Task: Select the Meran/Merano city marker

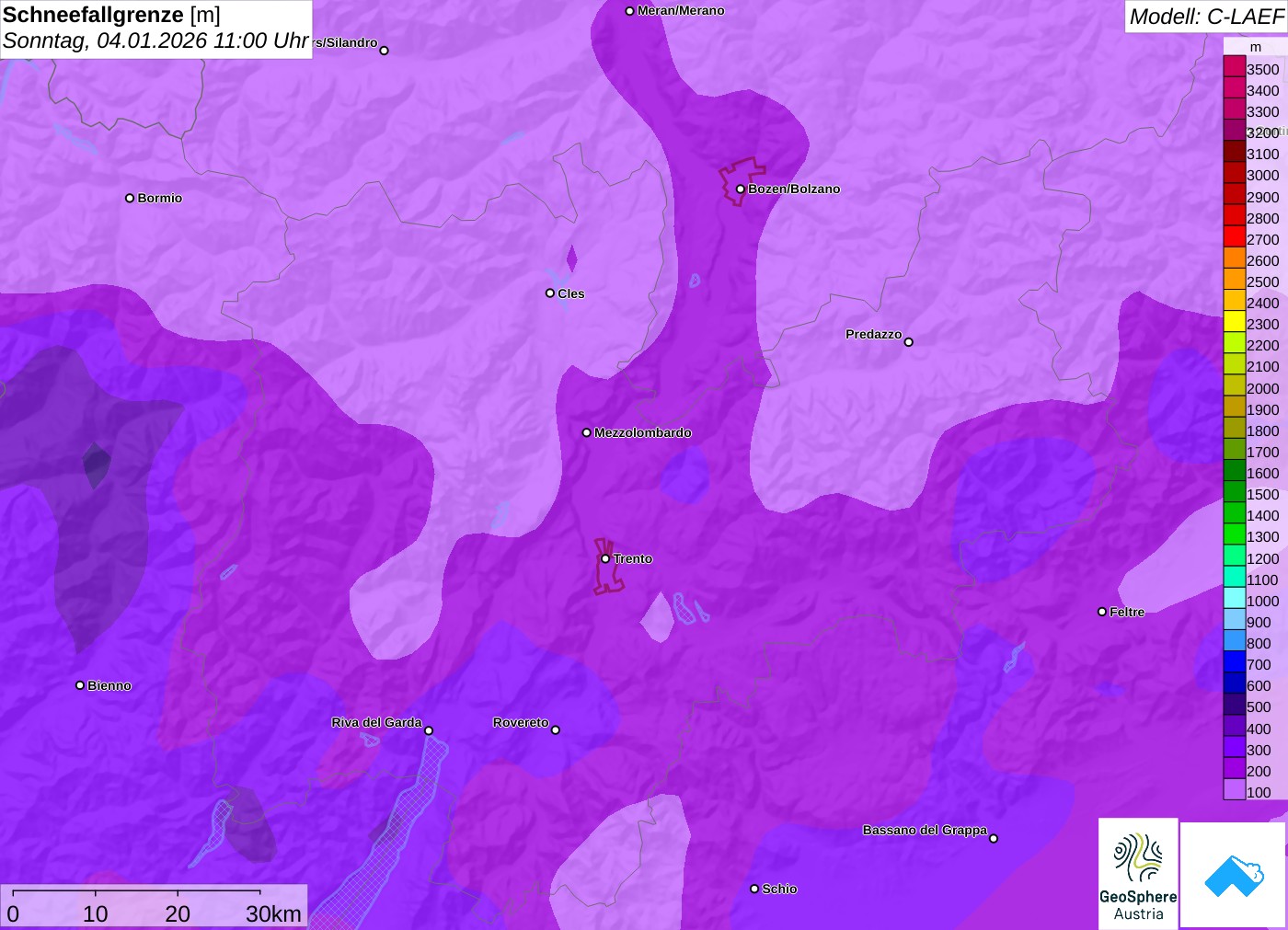Action: (629, 11)
